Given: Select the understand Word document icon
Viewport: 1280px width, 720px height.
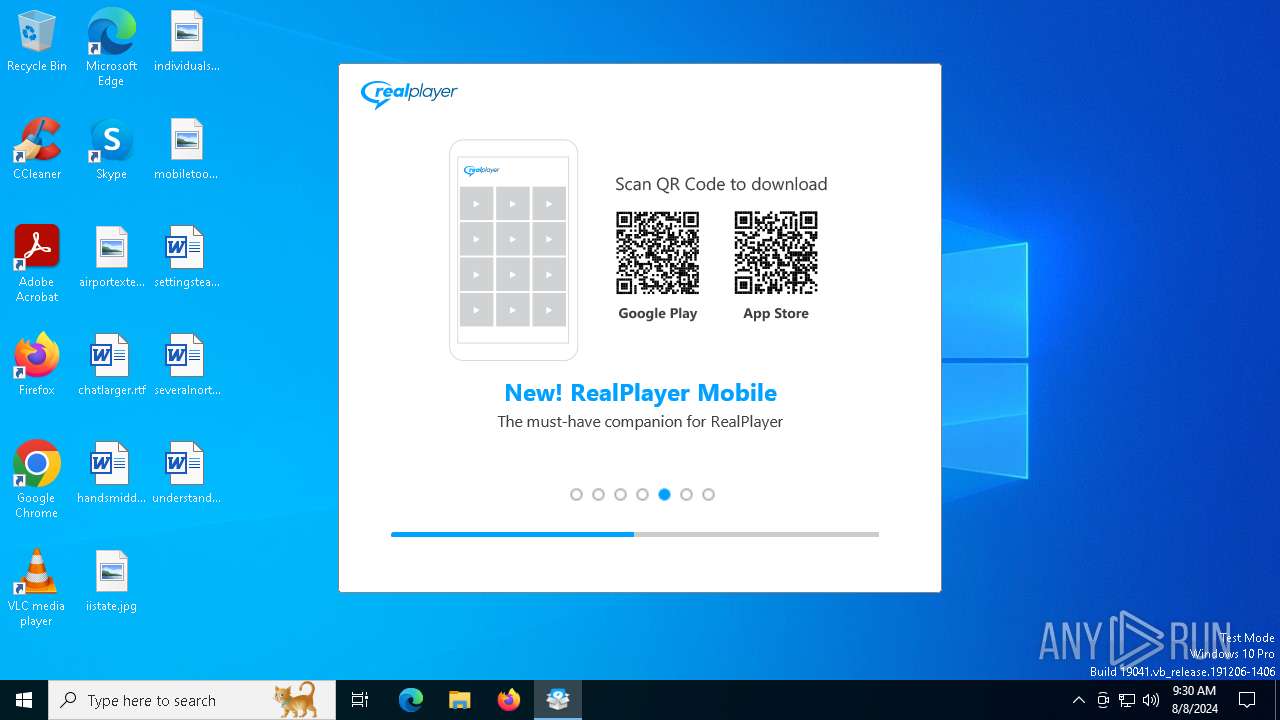Looking at the screenshot, I should tap(186, 473).
